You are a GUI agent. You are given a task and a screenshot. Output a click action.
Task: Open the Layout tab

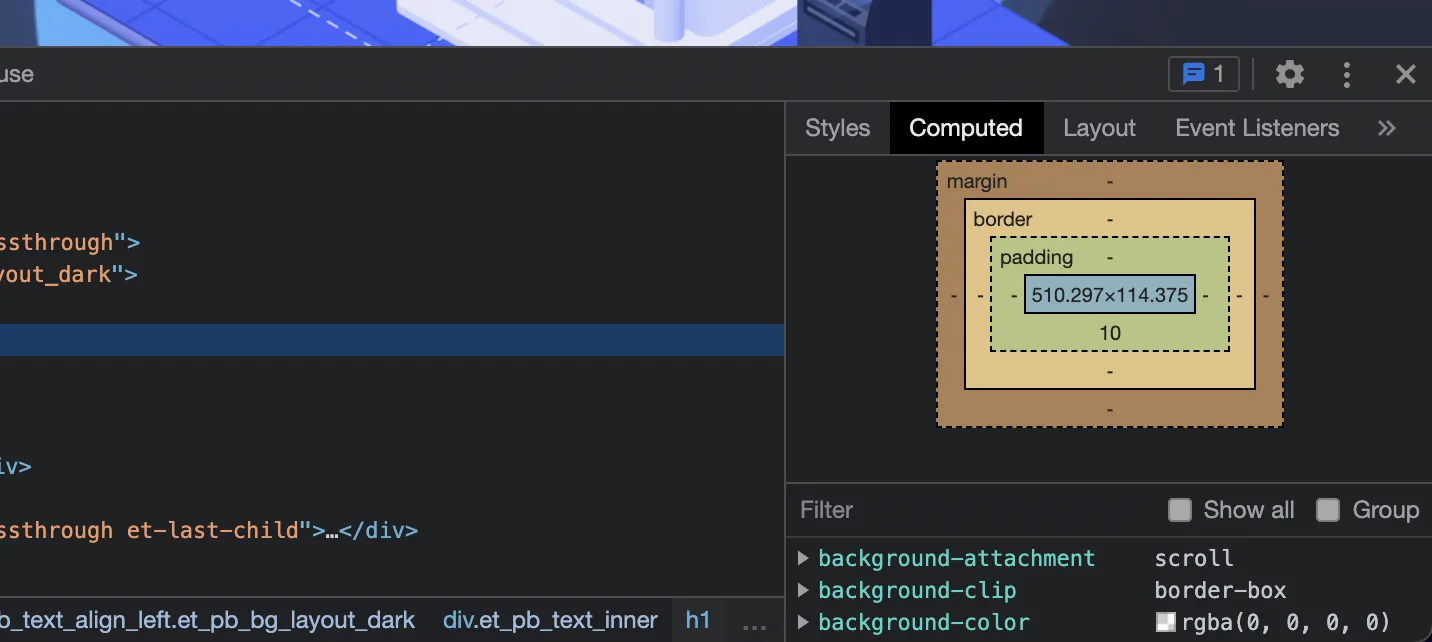1099,128
